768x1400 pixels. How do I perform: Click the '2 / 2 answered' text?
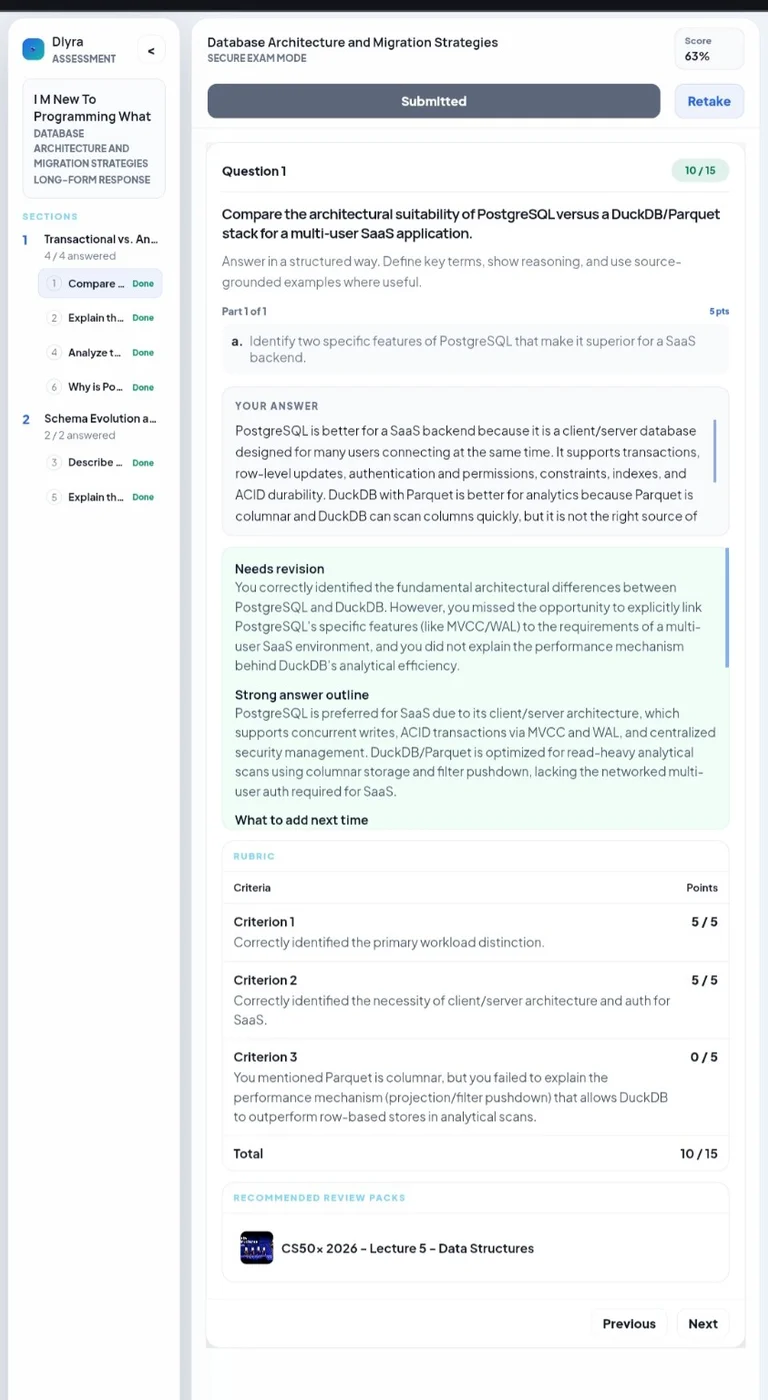[80, 435]
